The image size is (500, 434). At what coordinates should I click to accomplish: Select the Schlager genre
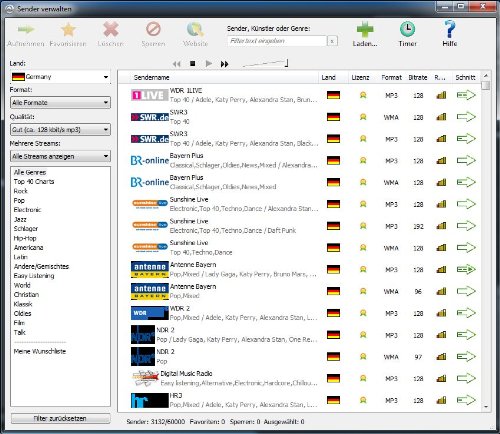click(x=26, y=229)
